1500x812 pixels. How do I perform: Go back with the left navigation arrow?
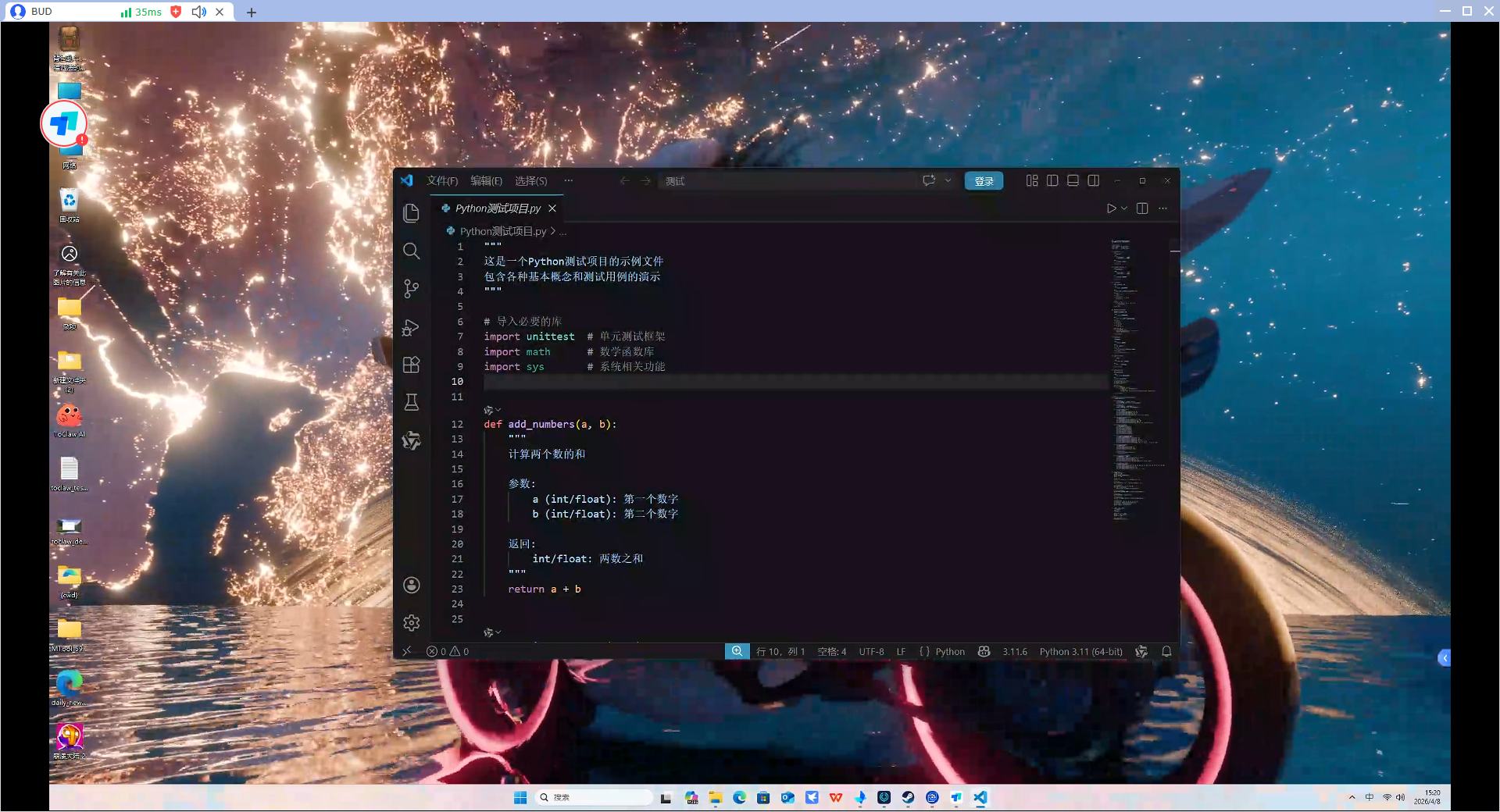pyautogui.click(x=624, y=180)
